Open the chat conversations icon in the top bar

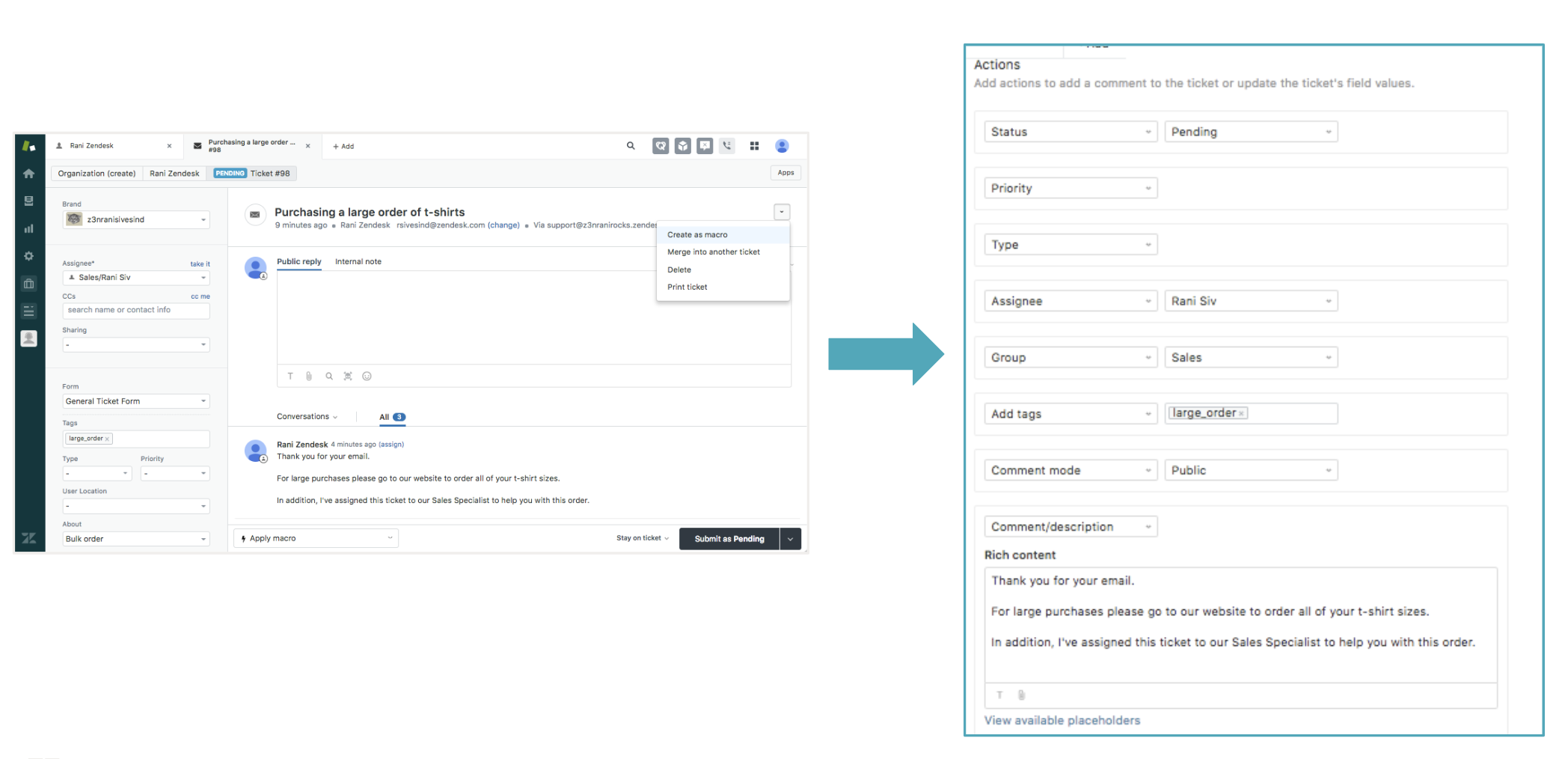pos(705,146)
